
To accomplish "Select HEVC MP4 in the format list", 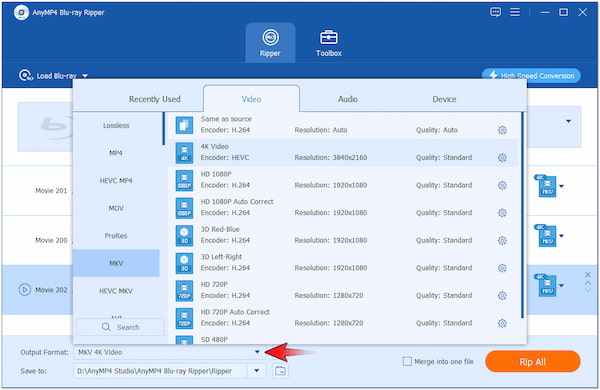I will (116, 181).
